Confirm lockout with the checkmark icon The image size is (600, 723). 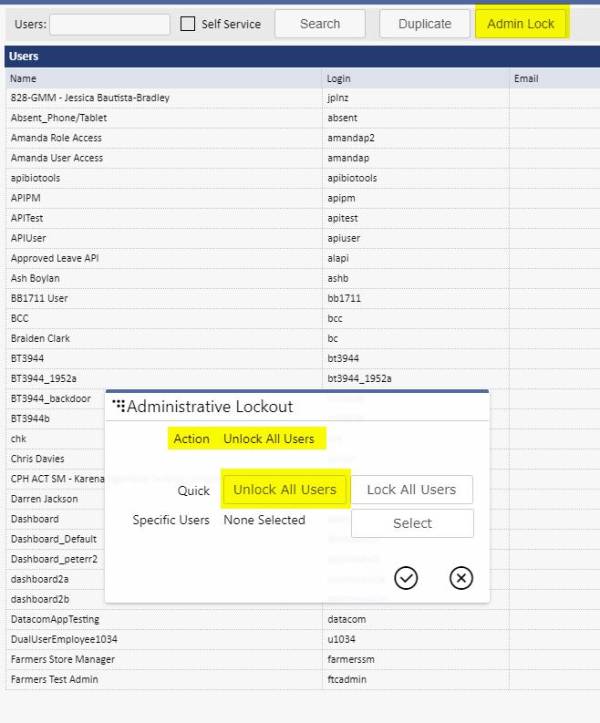tap(406, 578)
